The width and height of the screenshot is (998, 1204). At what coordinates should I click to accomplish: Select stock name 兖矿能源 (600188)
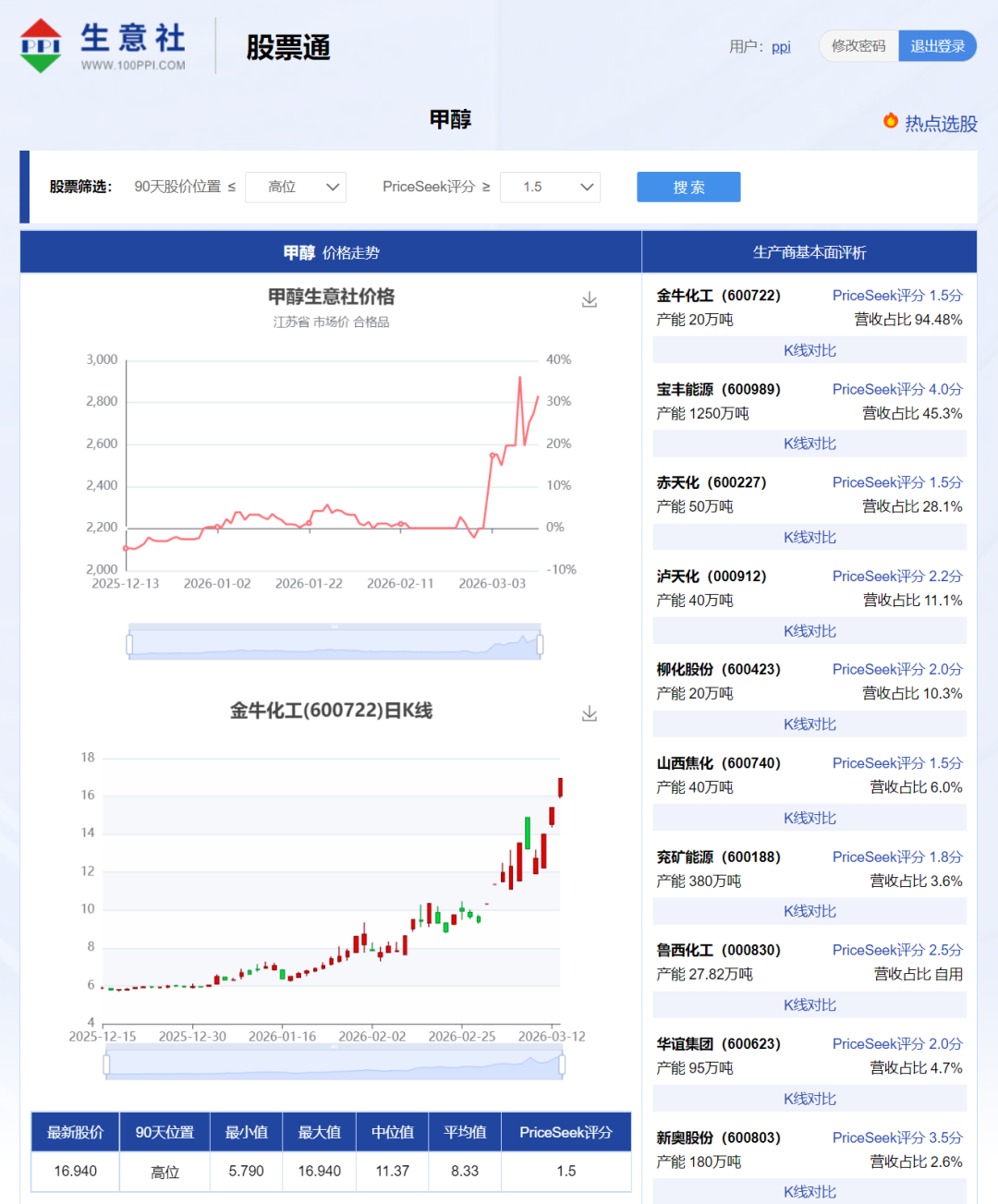pyautogui.click(x=719, y=857)
